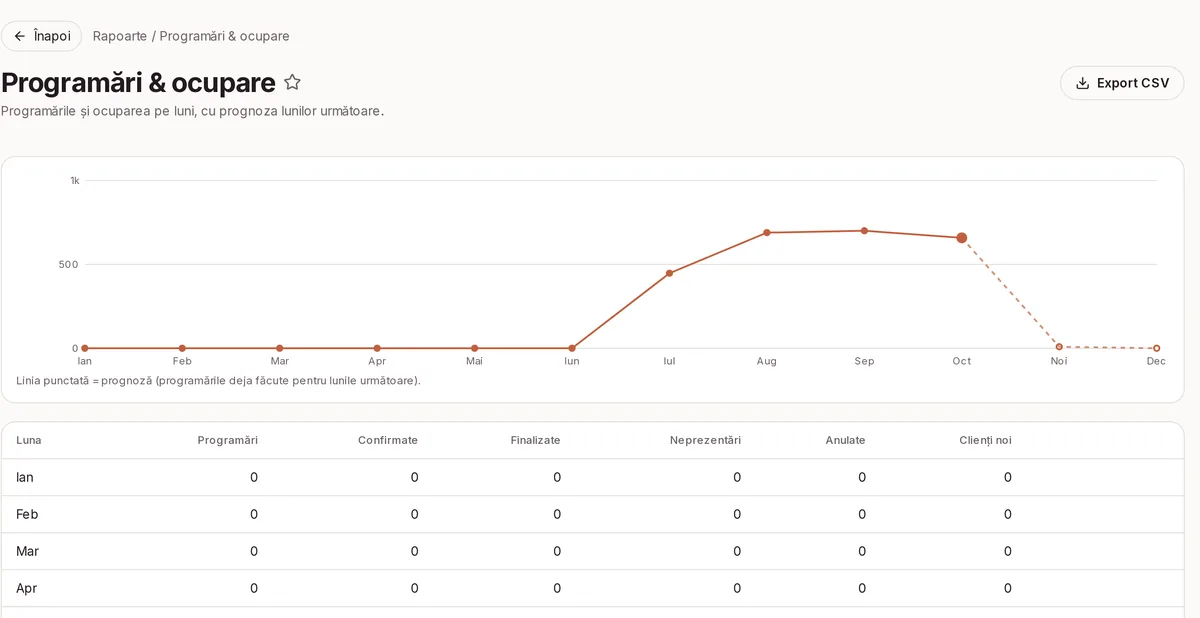
Task: Click the Linia punctată forecast note
Action: point(218,381)
